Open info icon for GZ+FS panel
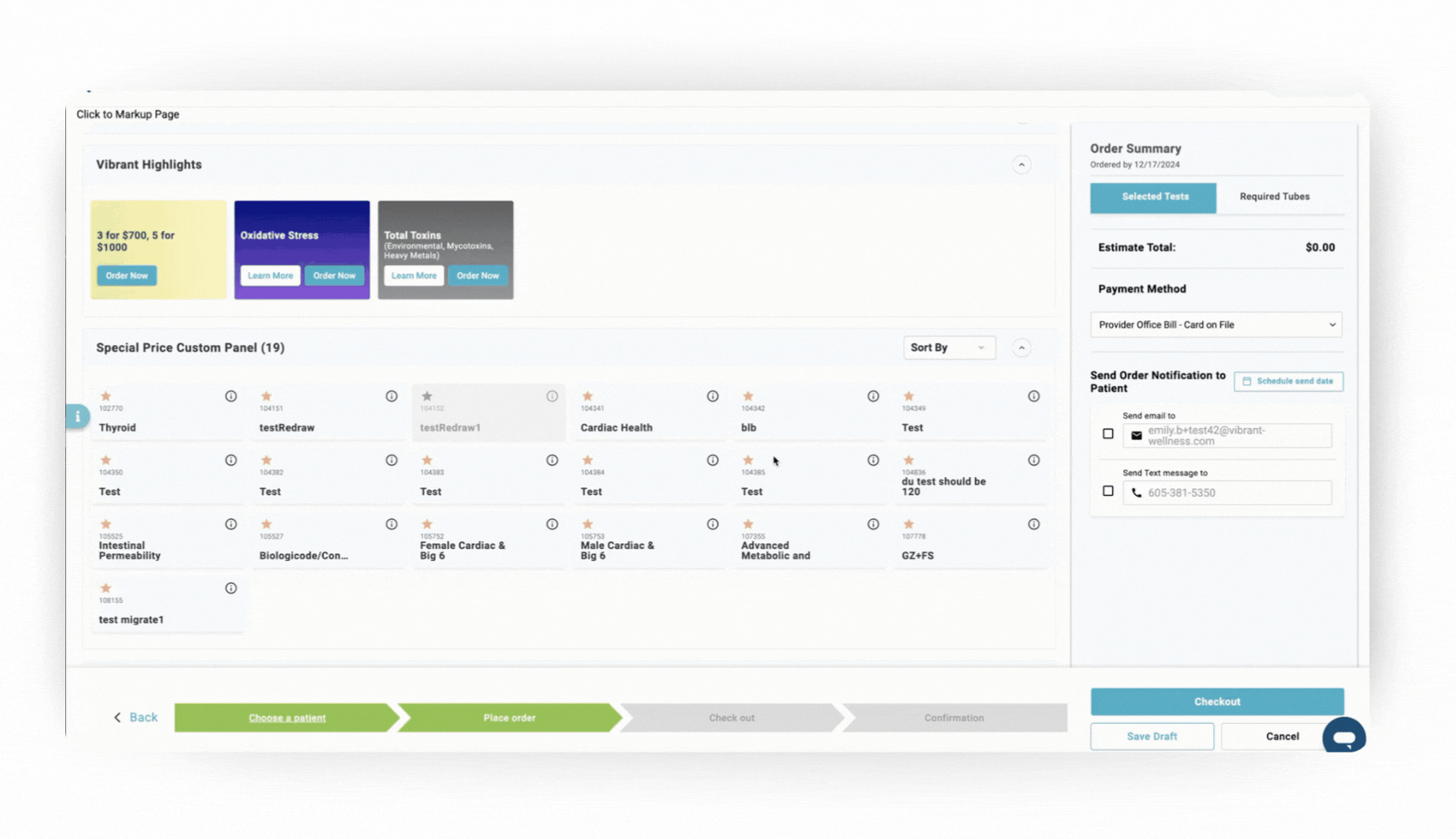Viewport: 1456px width, 839px height. (x=1033, y=524)
